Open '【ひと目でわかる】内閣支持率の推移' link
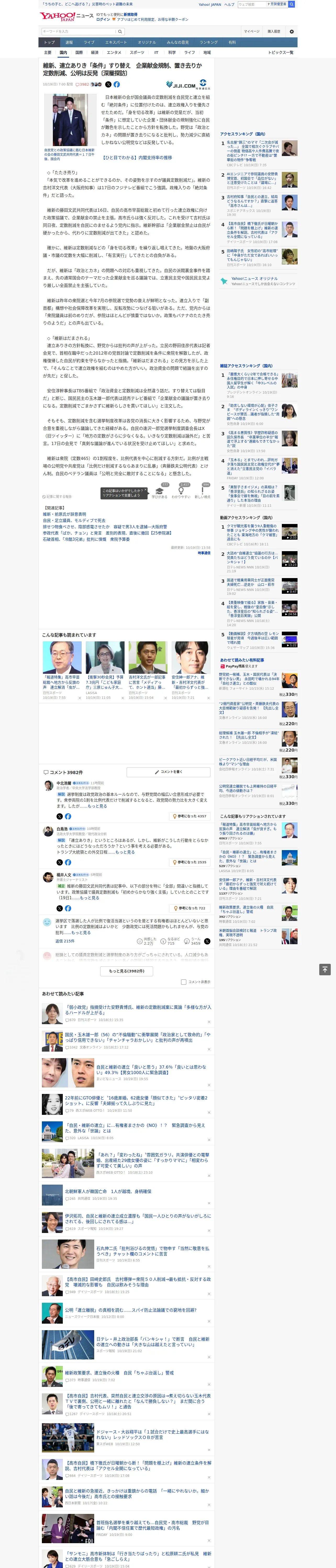The height and width of the screenshot is (1568, 336). click(x=137, y=158)
